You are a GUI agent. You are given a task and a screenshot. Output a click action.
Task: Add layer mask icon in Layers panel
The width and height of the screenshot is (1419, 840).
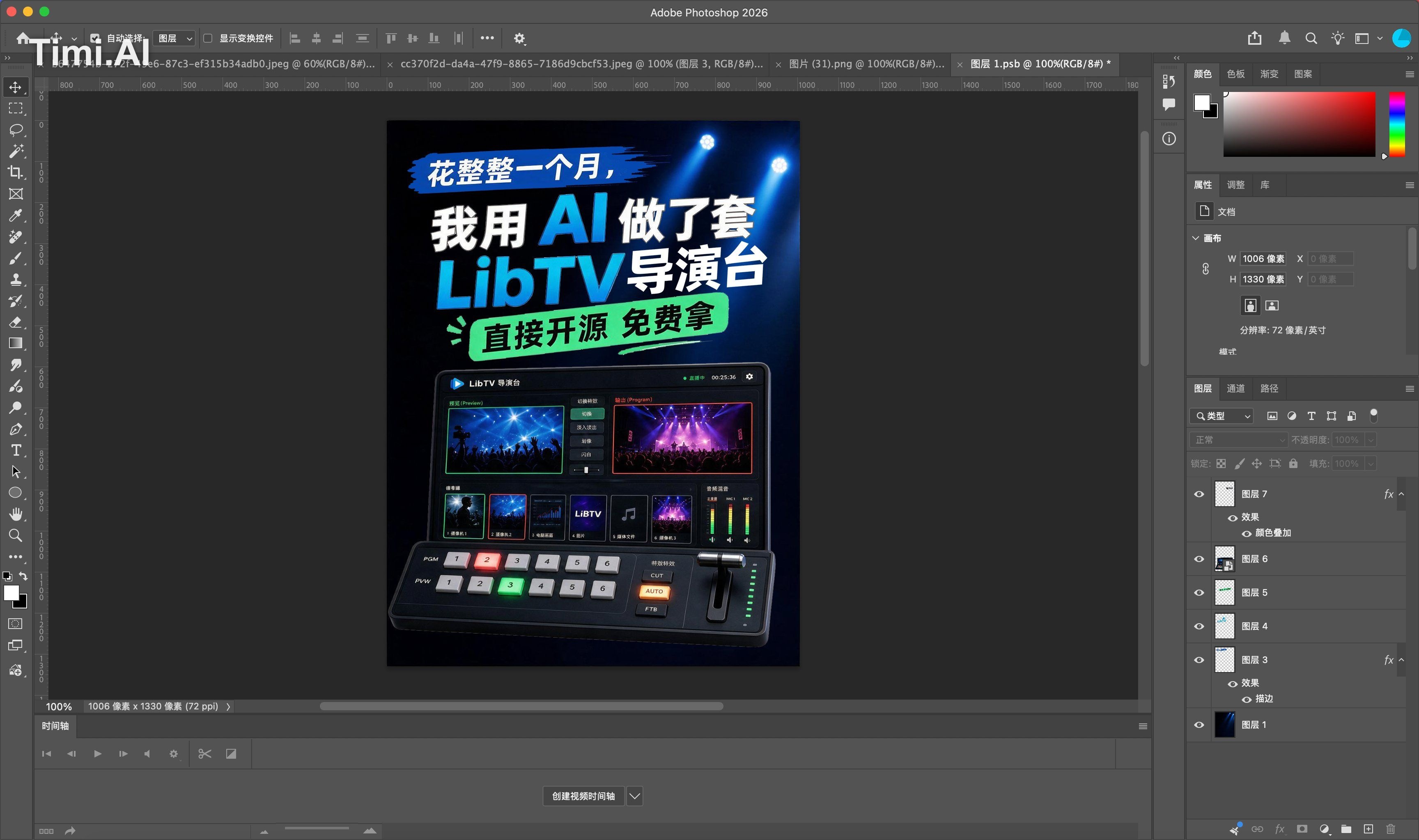(x=1302, y=829)
